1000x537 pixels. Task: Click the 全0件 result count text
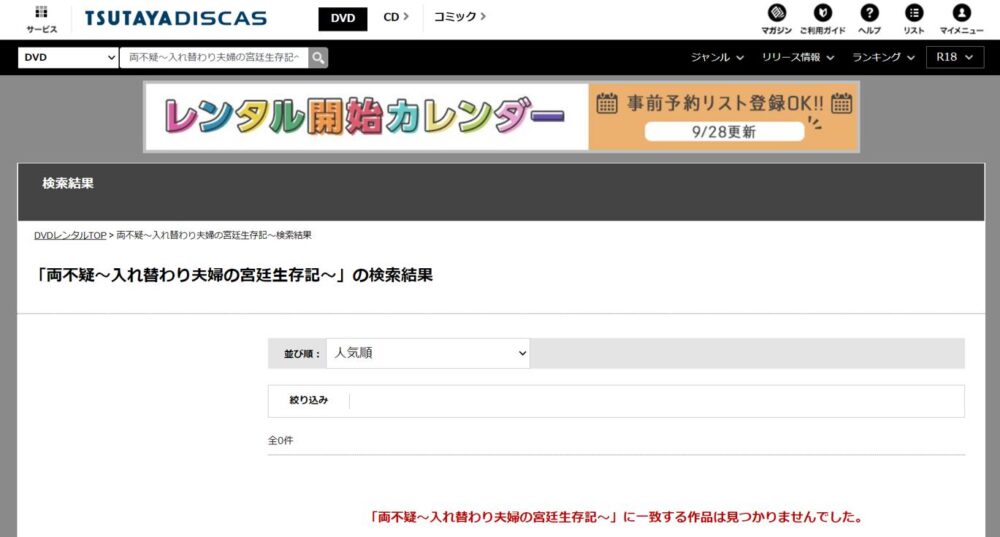(281, 441)
